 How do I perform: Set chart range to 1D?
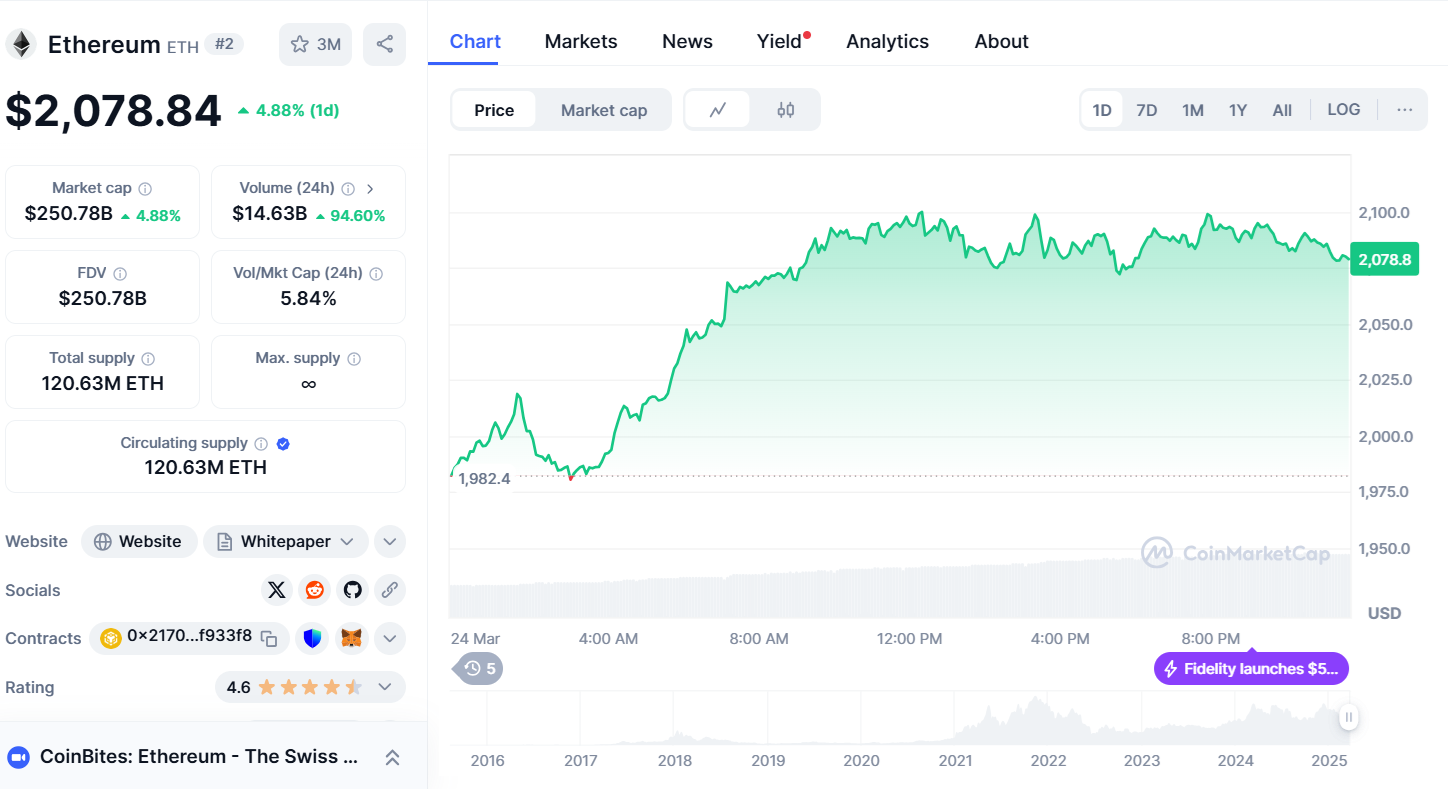[x=1102, y=110]
